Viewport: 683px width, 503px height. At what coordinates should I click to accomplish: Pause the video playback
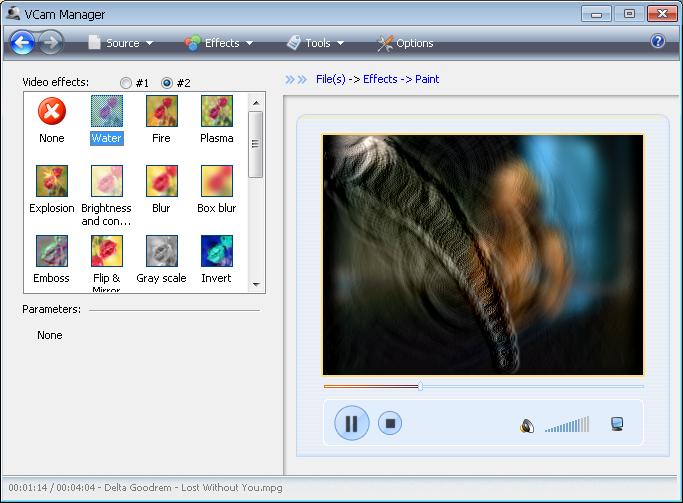tap(351, 423)
